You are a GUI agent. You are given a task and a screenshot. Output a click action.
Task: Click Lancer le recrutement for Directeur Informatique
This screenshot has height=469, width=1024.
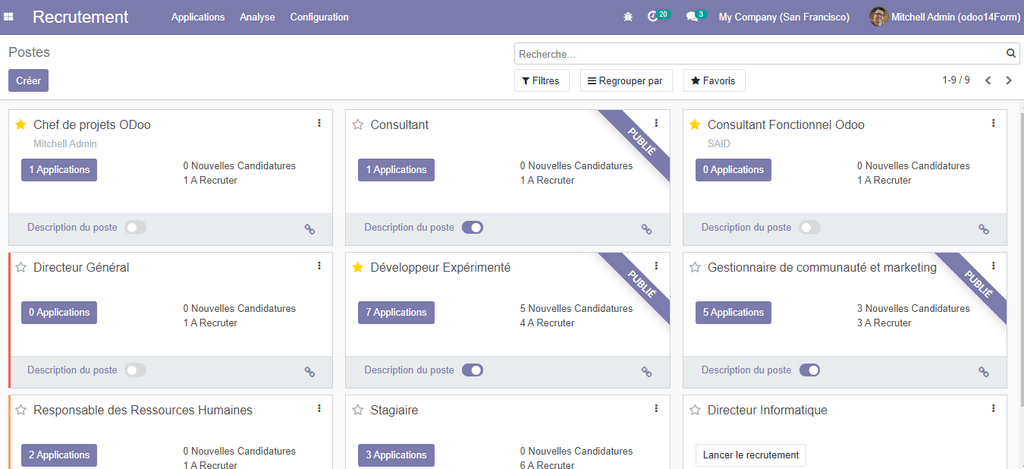pyautogui.click(x=750, y=455)
